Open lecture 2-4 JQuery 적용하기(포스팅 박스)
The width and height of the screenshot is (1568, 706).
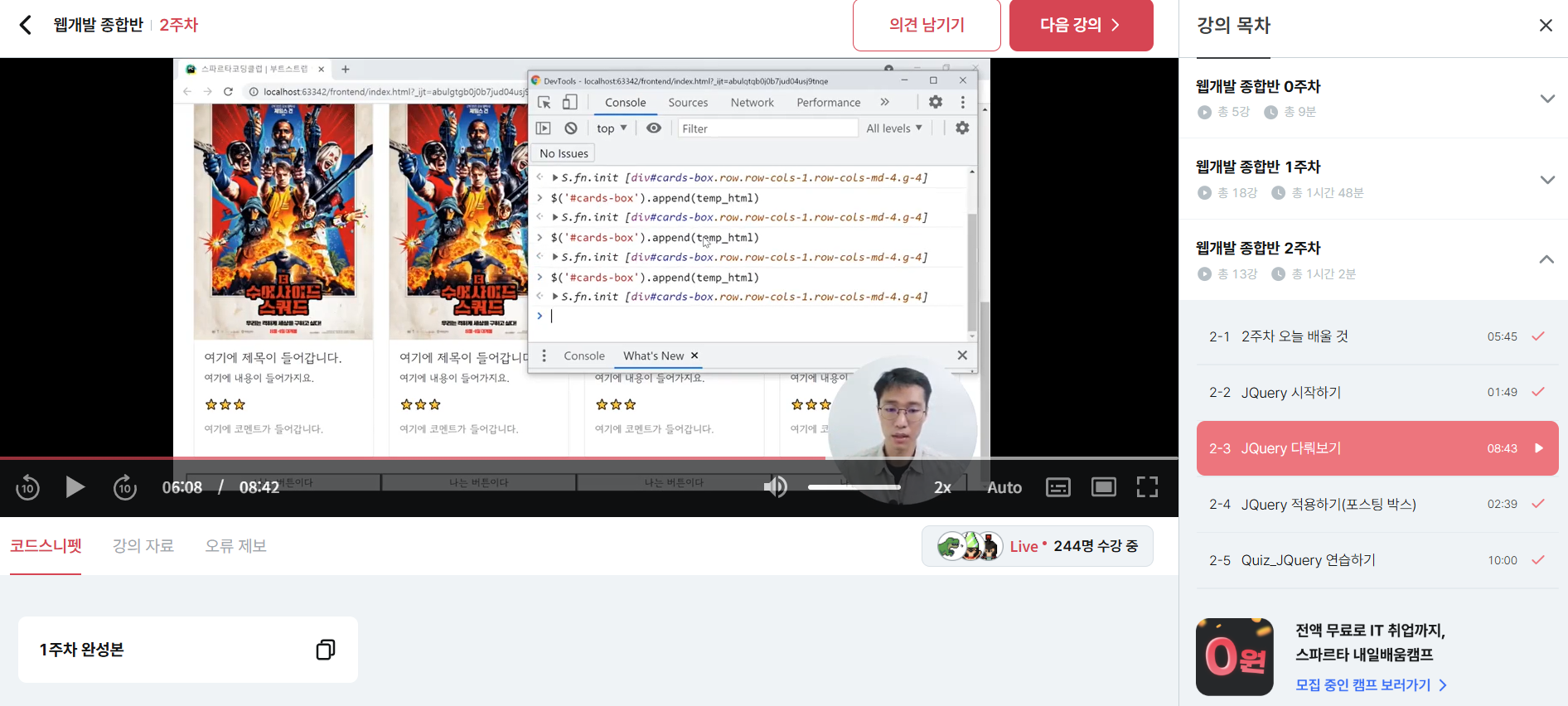click(1377, 504)
